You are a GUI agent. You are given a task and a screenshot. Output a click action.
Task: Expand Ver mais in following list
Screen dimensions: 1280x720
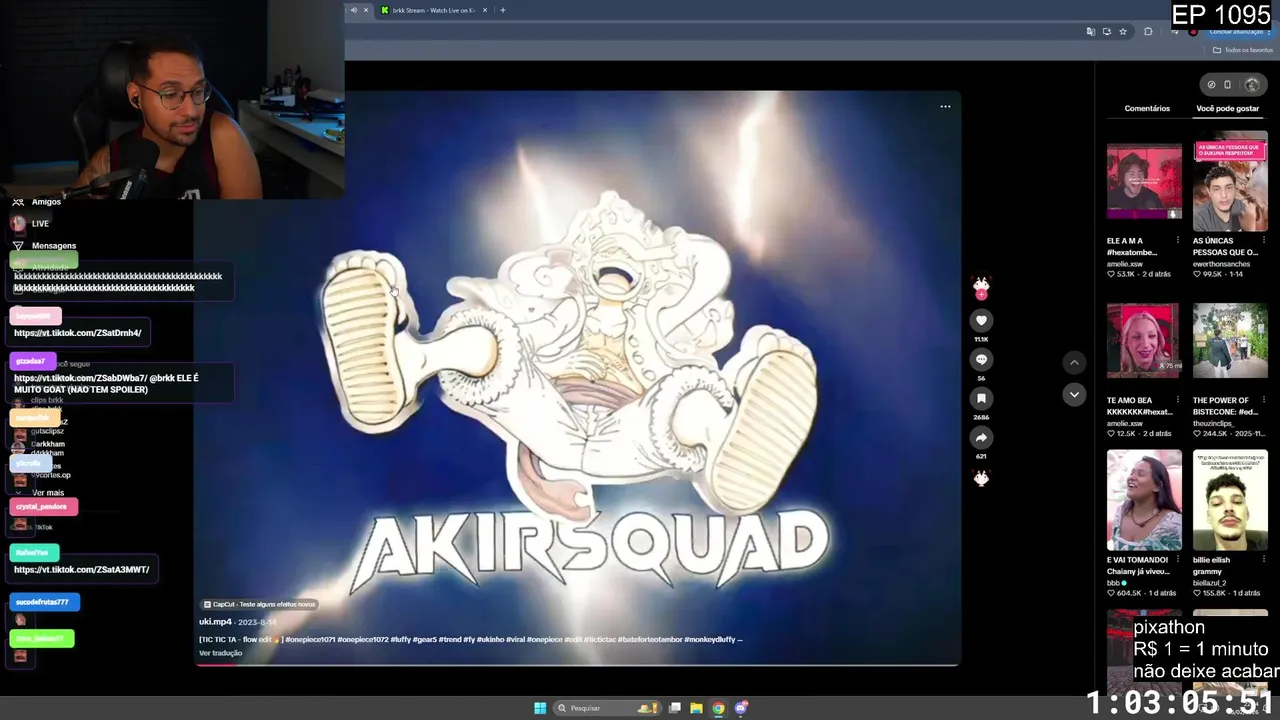pos(48,493)
